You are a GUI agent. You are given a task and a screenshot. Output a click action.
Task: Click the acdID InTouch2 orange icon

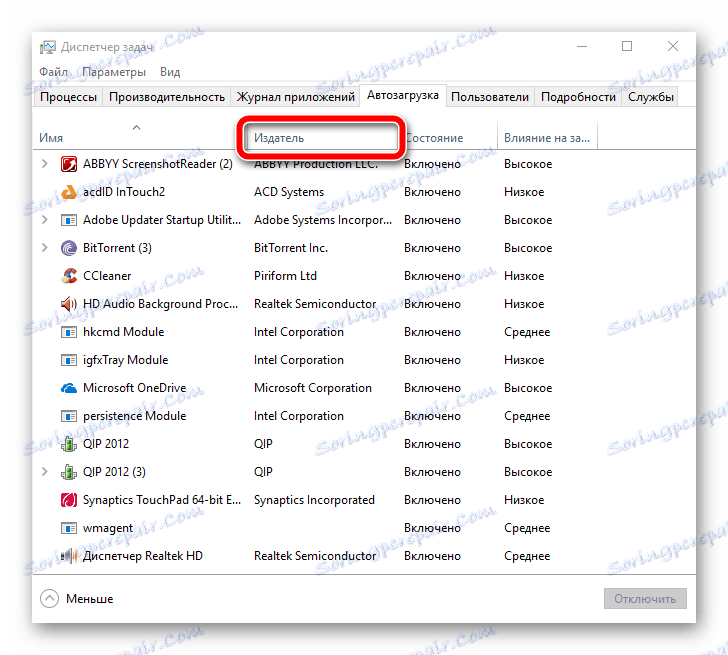point(69,192)
